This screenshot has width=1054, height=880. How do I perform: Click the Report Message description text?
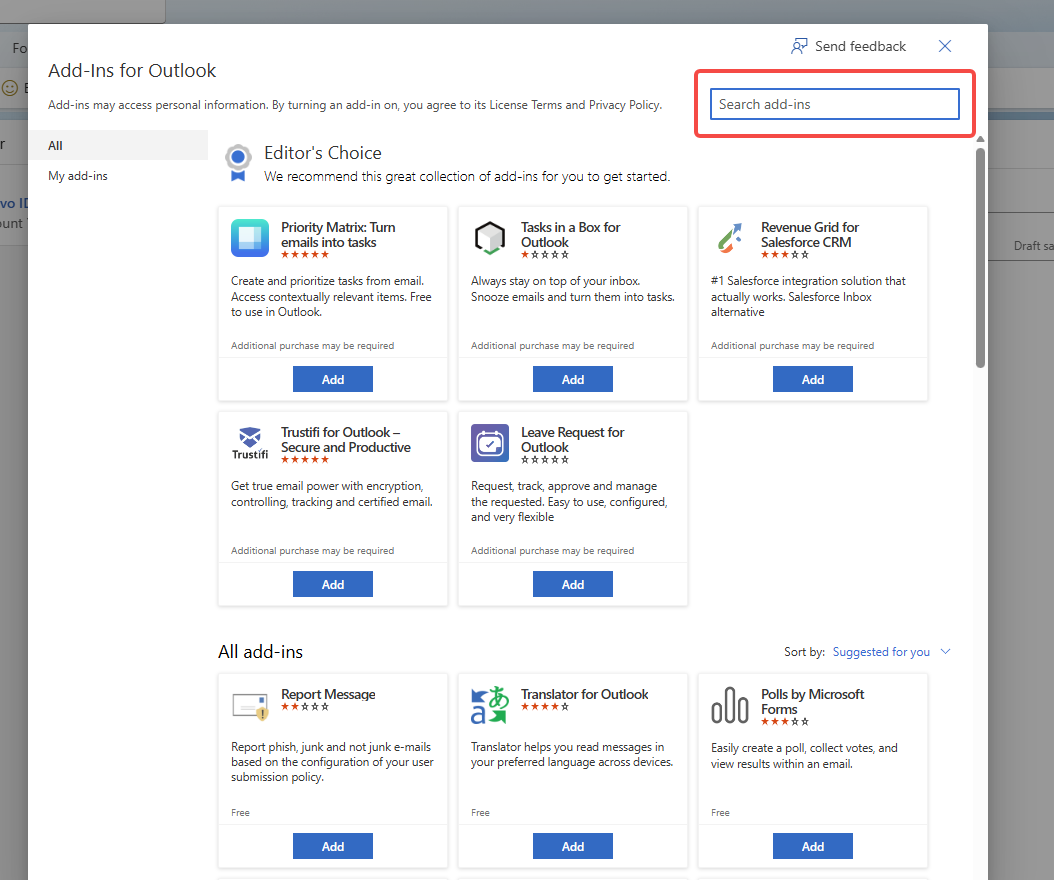(x=332, y=762)
